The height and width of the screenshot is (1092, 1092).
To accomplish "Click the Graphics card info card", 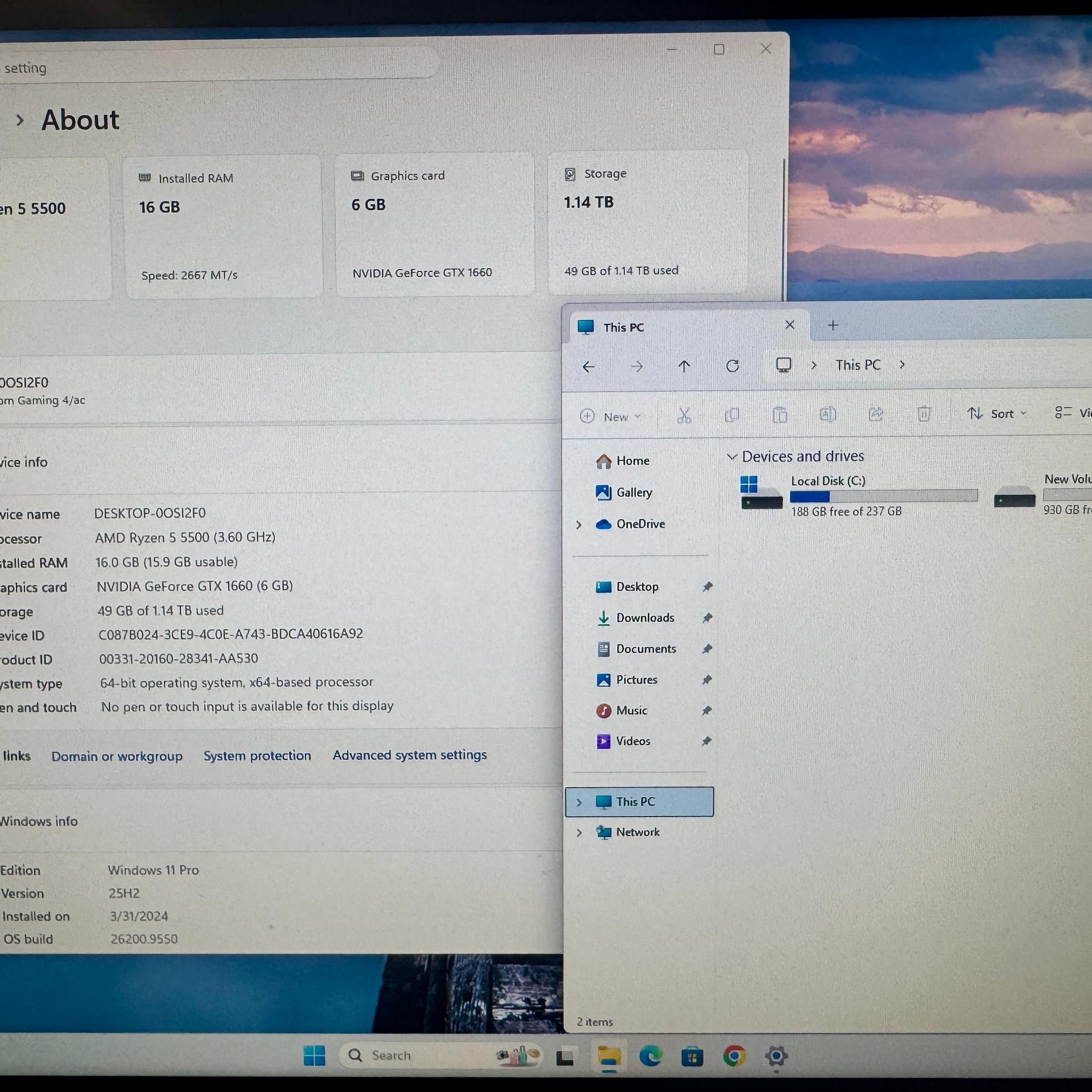I will (435, 224).
